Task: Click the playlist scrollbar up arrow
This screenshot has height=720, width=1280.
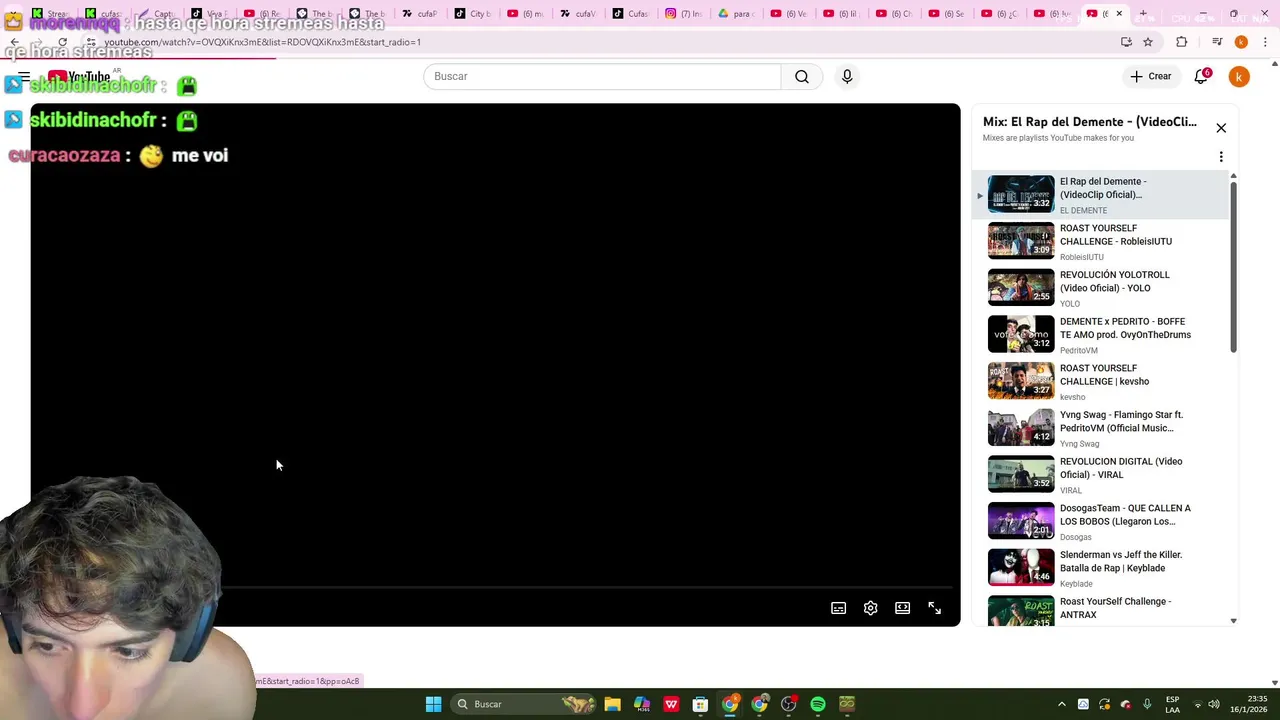Action: (1233, 176)
